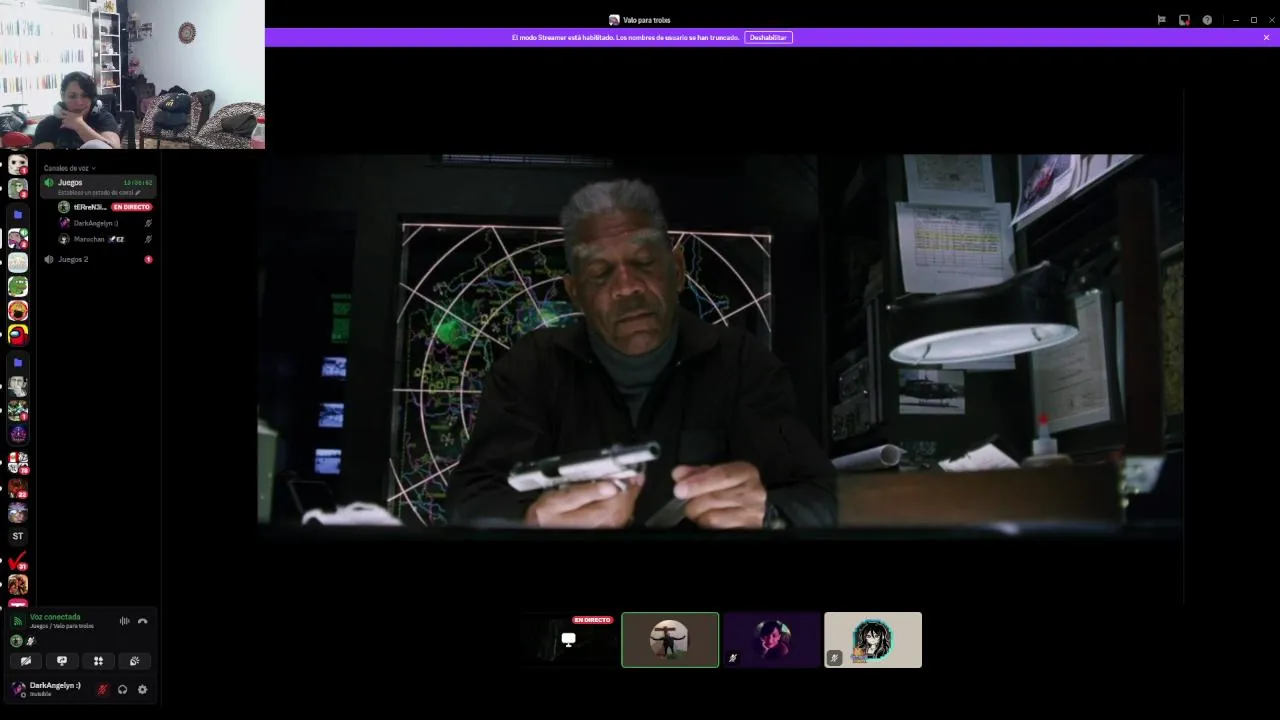Dismiss the purple streamer mode banner
Screen dimensions: 1280x720
point(1266,37)
